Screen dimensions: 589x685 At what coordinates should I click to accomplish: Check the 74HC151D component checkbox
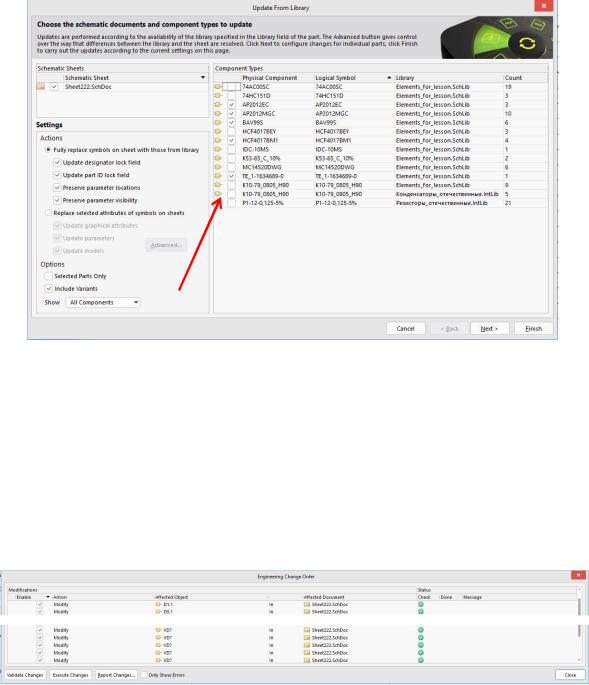(232, 95)
